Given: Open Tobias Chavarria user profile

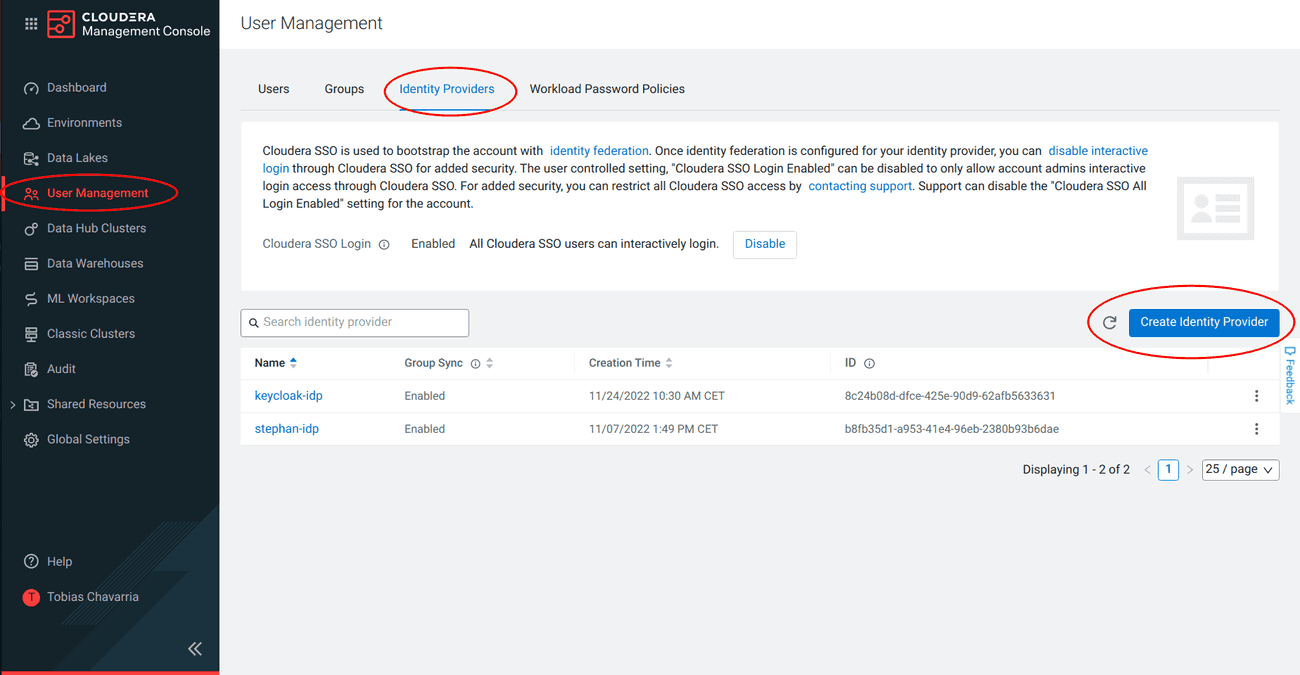Looking at the screenshot, I should [92, 597].
